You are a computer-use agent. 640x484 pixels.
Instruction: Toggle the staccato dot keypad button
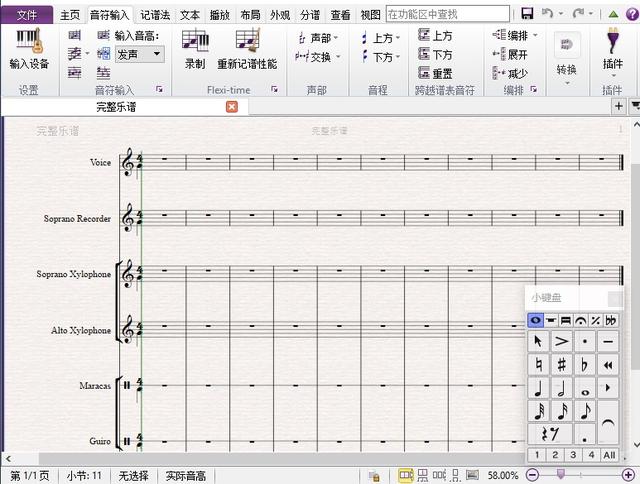click(584, 341)
